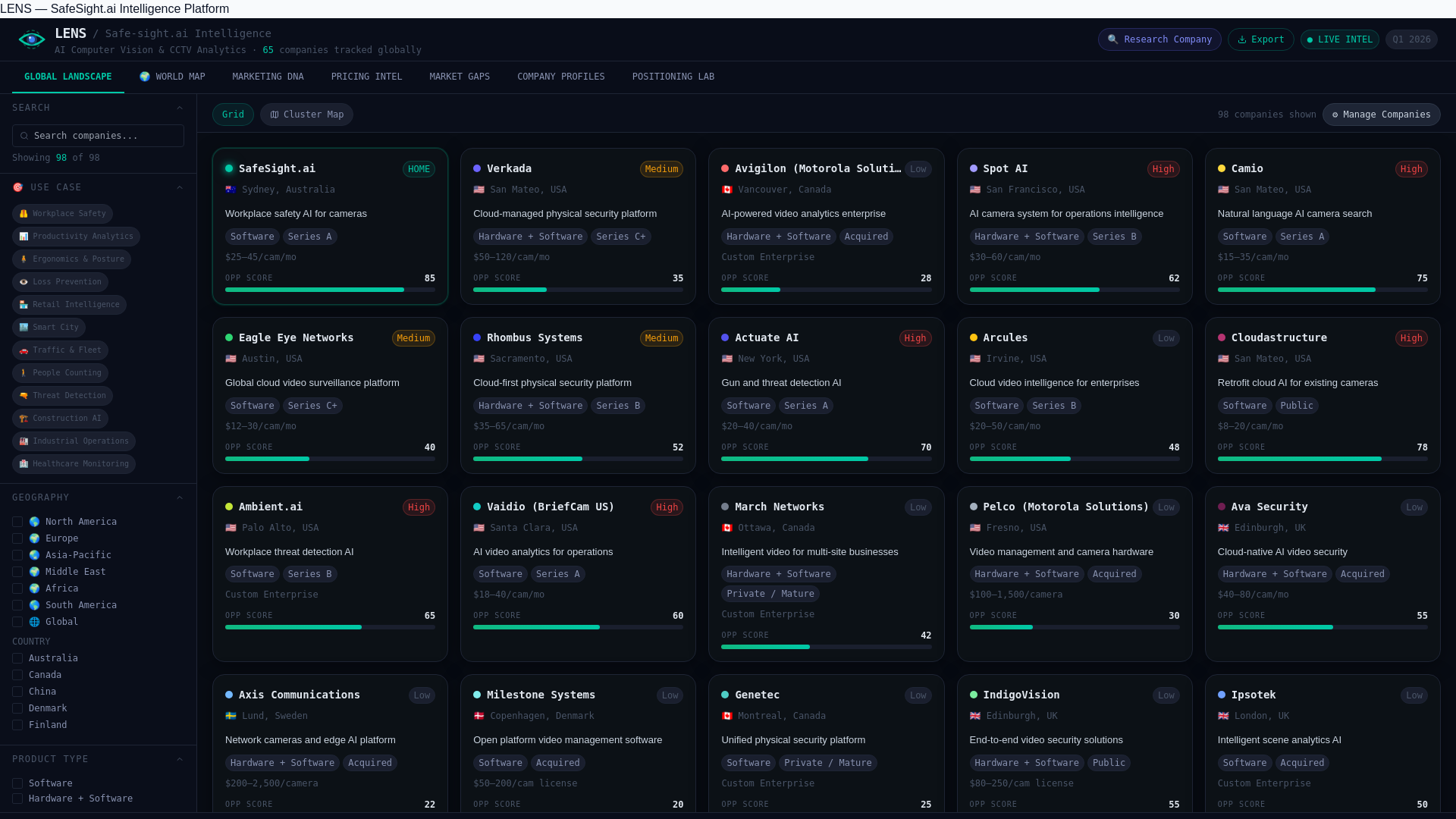
Task: Open the Cloudastructure company card
Action: point(1323,396)
